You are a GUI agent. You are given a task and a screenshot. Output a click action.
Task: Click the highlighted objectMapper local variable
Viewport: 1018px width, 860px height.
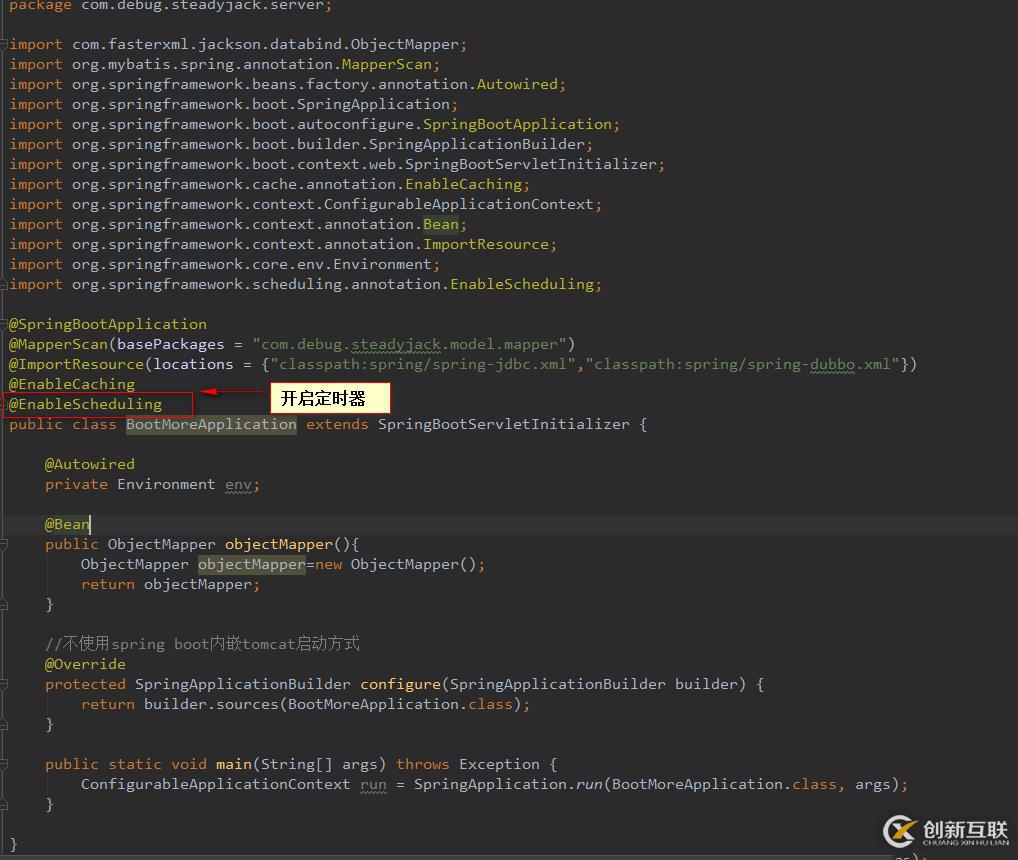click(251, 564)
